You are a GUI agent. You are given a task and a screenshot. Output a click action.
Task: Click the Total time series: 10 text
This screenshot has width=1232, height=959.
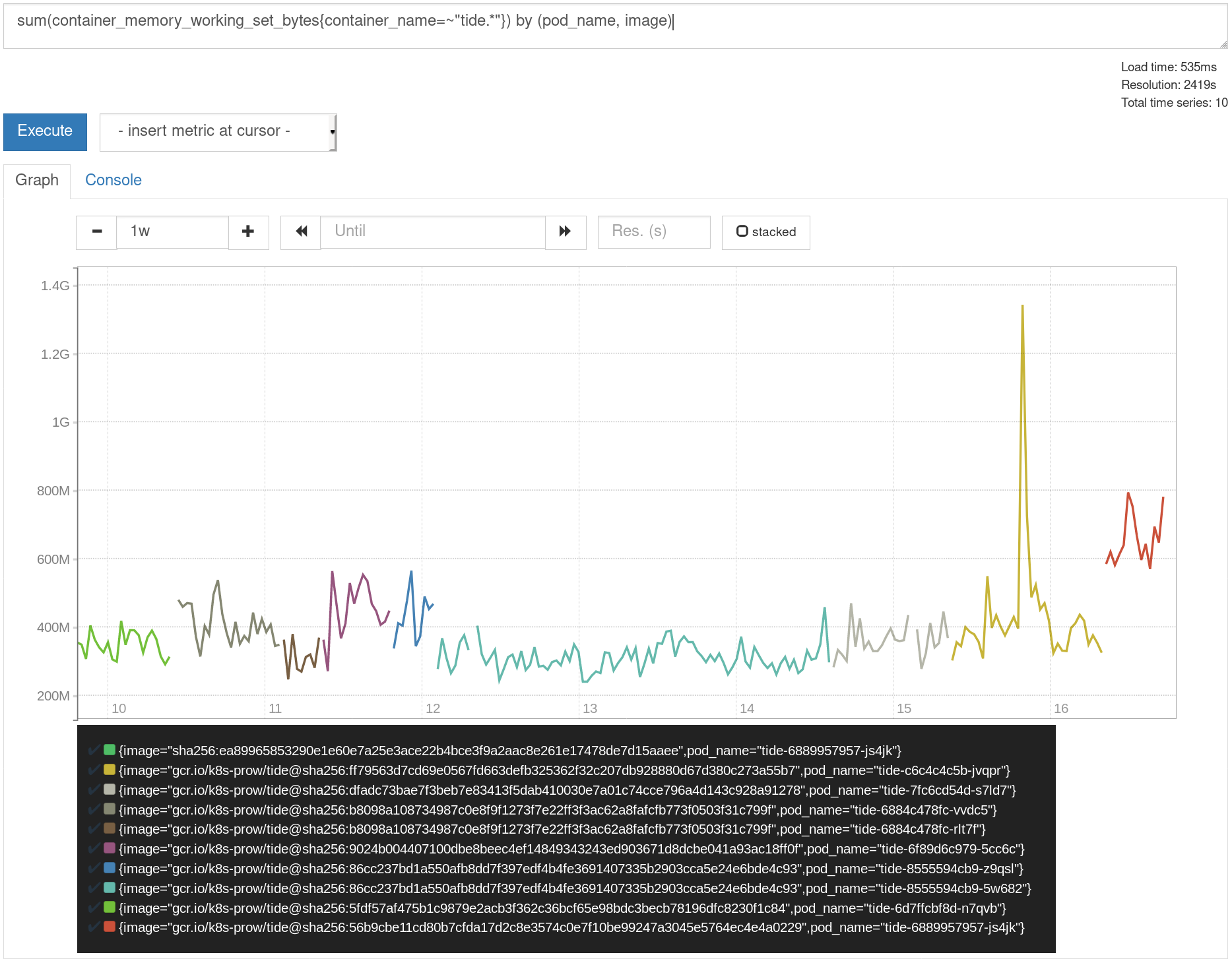(x=1174, y=103)
